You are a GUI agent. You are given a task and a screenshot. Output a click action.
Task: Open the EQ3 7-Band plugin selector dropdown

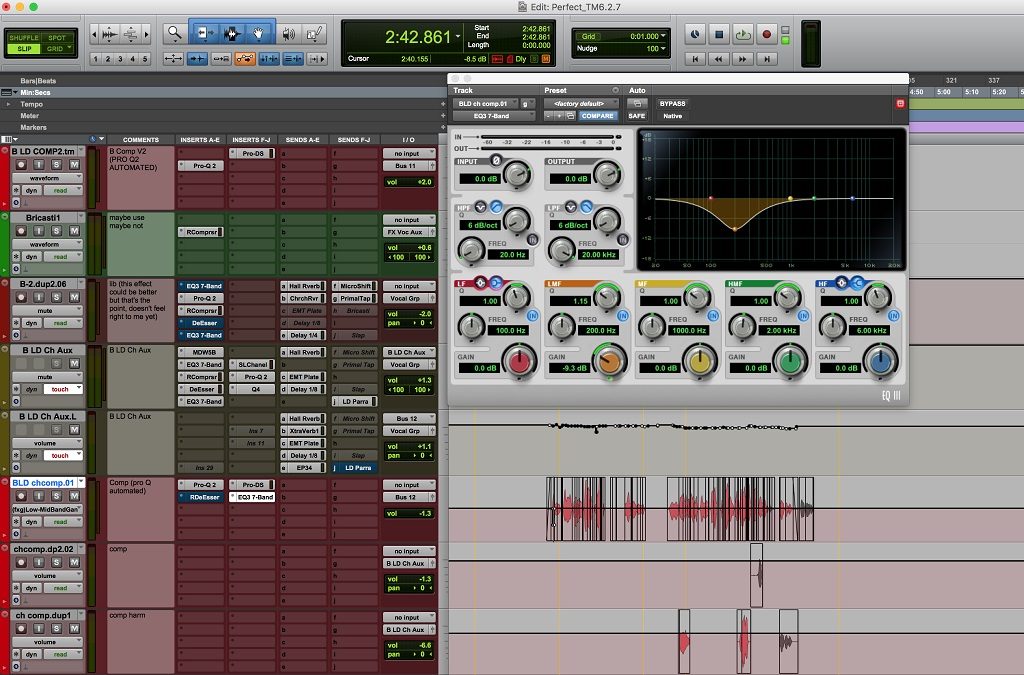point(494,116)
